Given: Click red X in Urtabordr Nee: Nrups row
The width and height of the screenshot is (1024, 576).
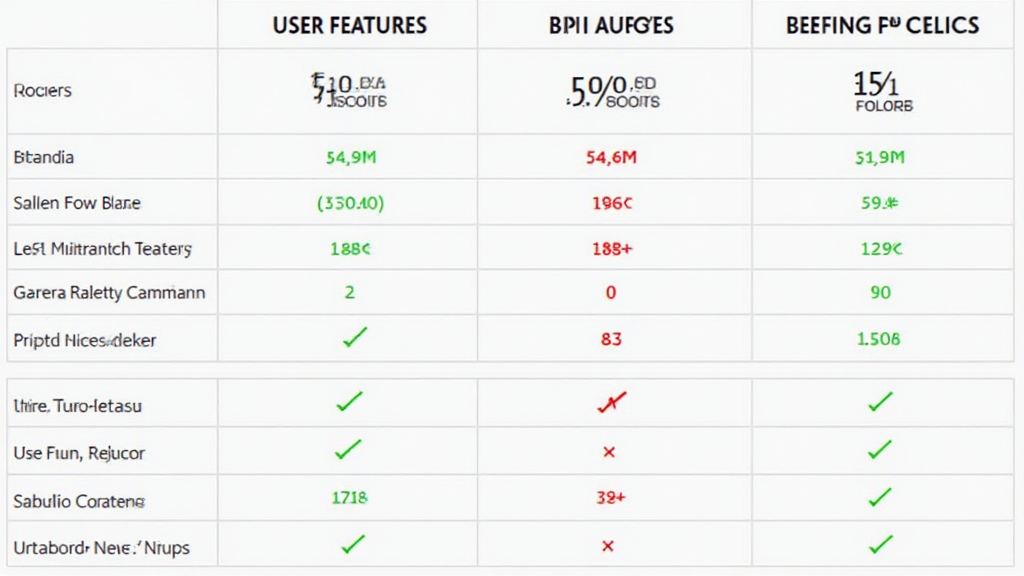Looking at the screenshot, I should (609, 546).
